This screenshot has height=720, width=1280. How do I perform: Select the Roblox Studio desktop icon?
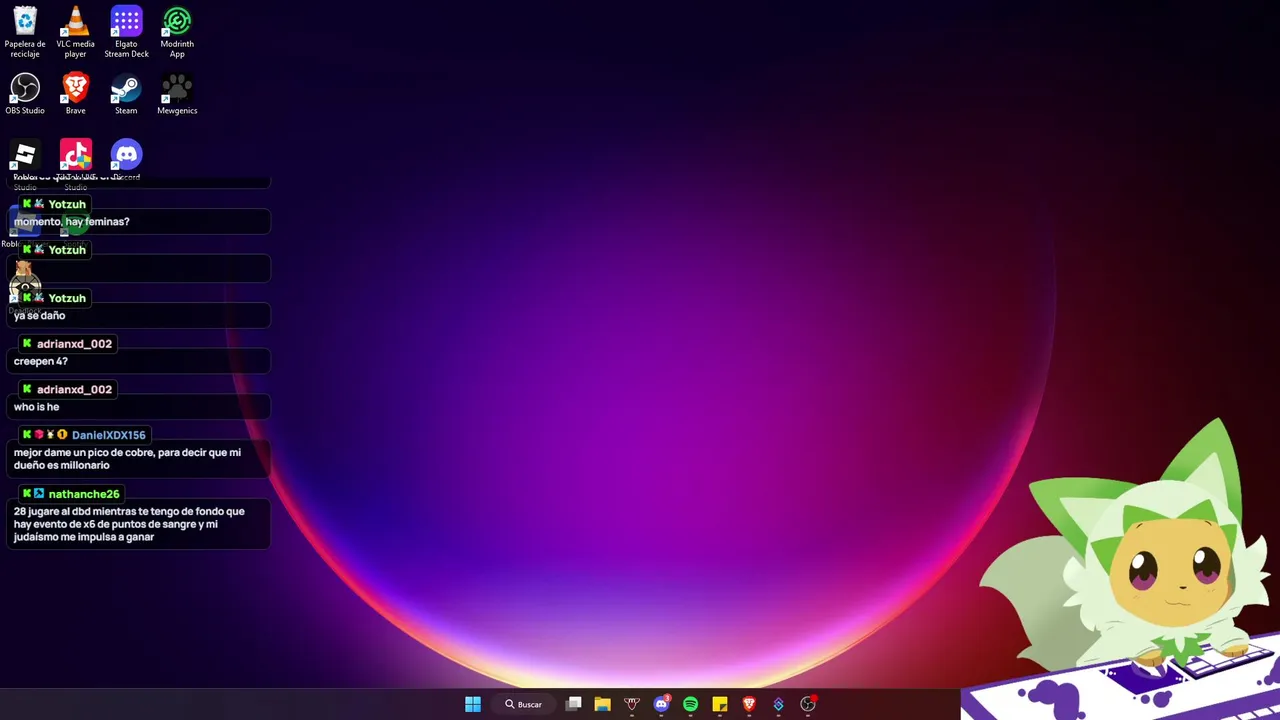(x=25, y=162)
